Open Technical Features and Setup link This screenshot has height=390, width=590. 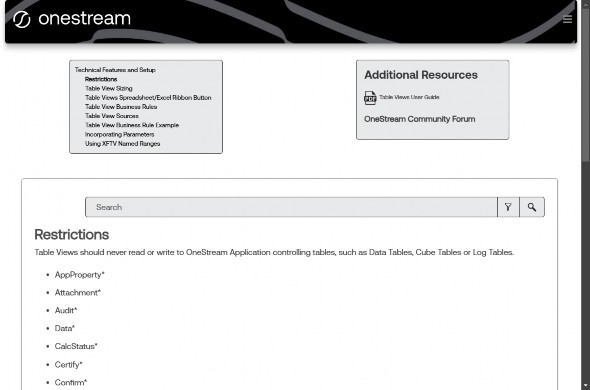(x=115, y=70)
